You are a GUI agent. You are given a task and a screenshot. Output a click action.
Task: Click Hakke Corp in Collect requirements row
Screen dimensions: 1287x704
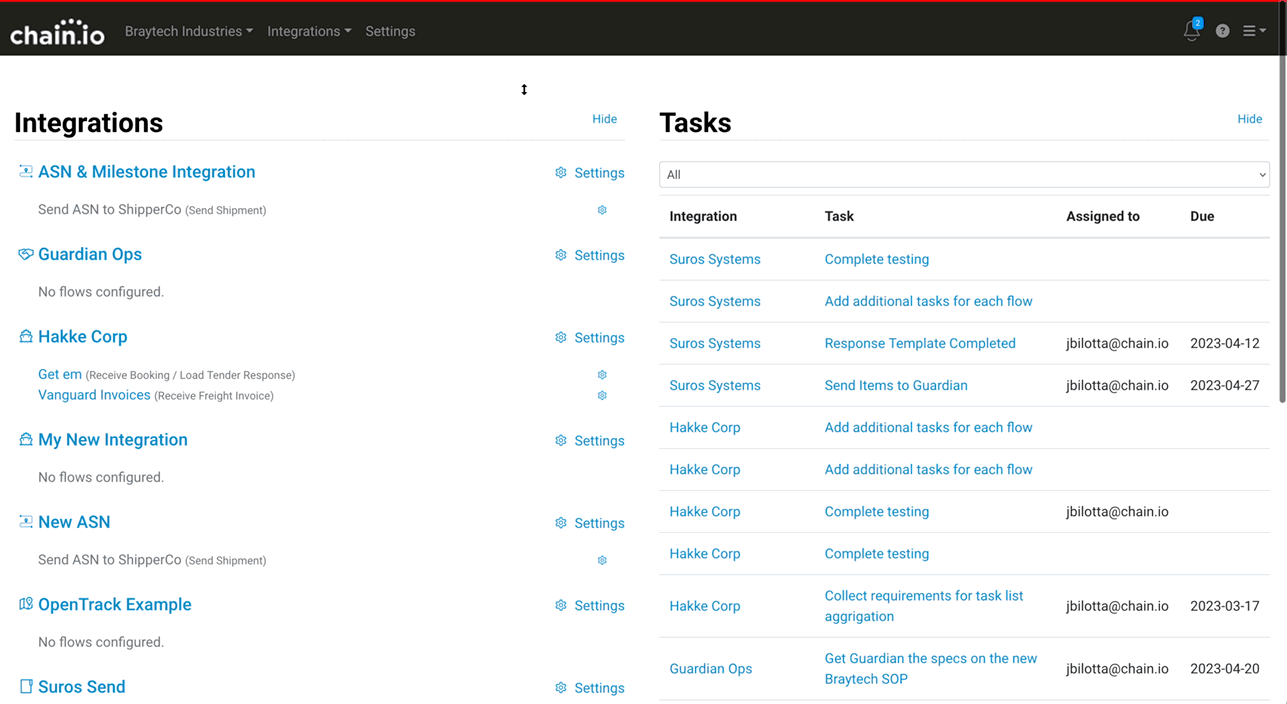coord(705,606)
